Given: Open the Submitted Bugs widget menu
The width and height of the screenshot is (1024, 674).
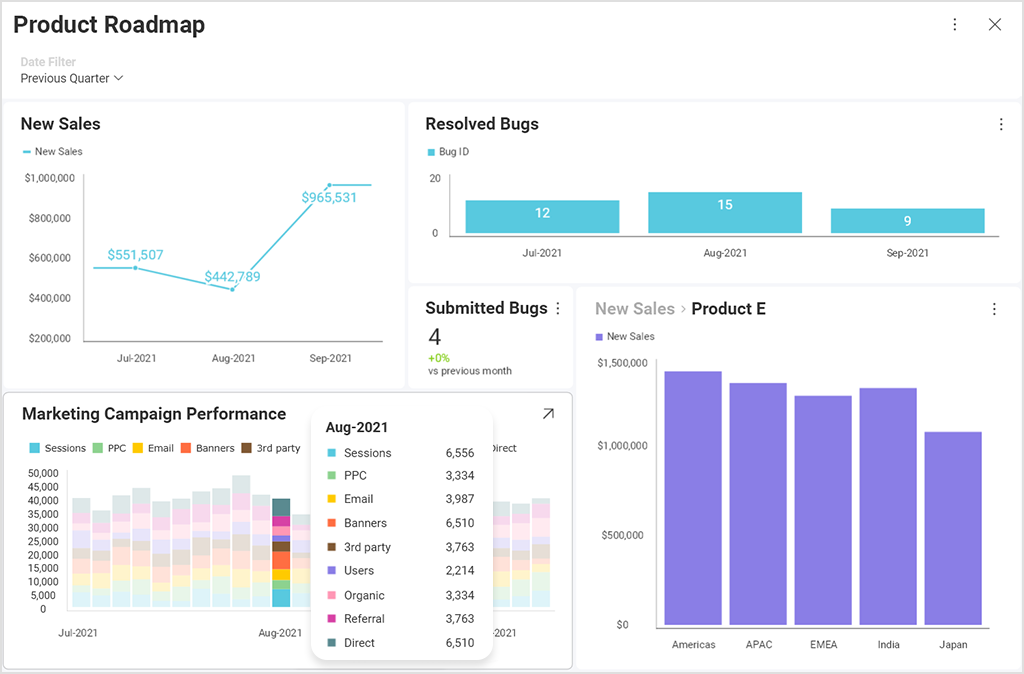Looking at the screenshot, I should (557, 308).
